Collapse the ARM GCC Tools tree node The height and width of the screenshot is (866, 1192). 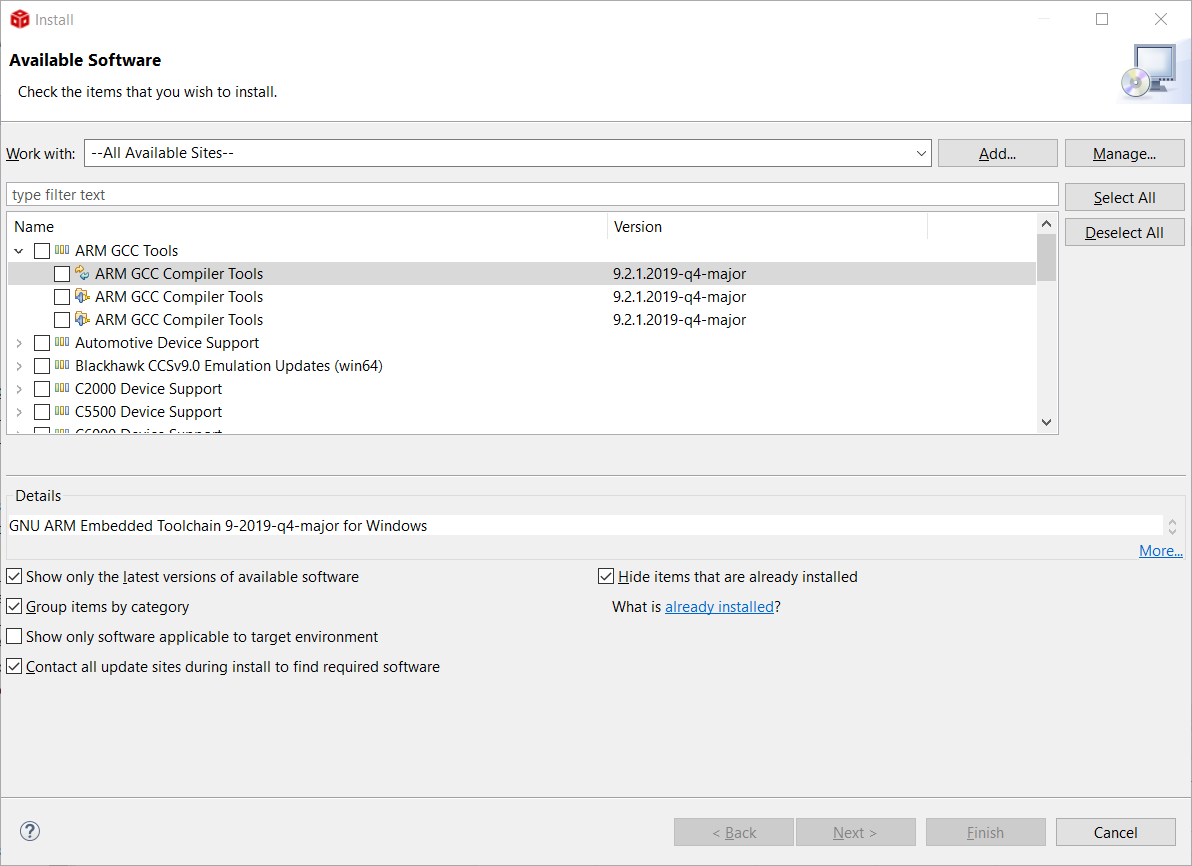pyautogui.click(x=19, y=251)
